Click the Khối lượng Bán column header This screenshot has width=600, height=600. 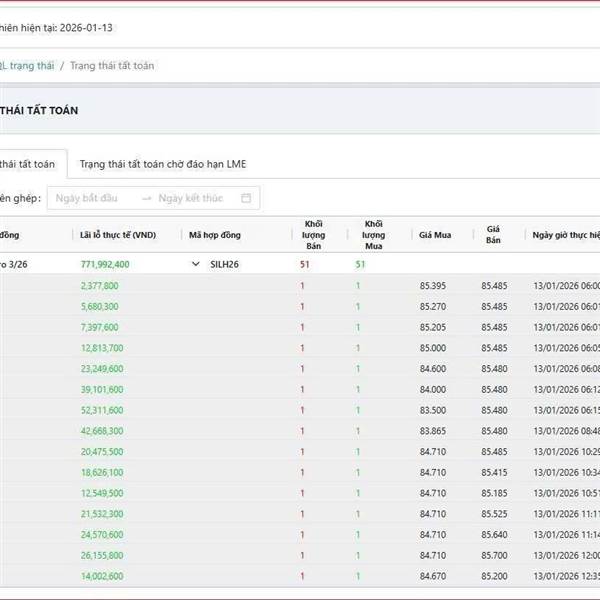click(314, 235)
